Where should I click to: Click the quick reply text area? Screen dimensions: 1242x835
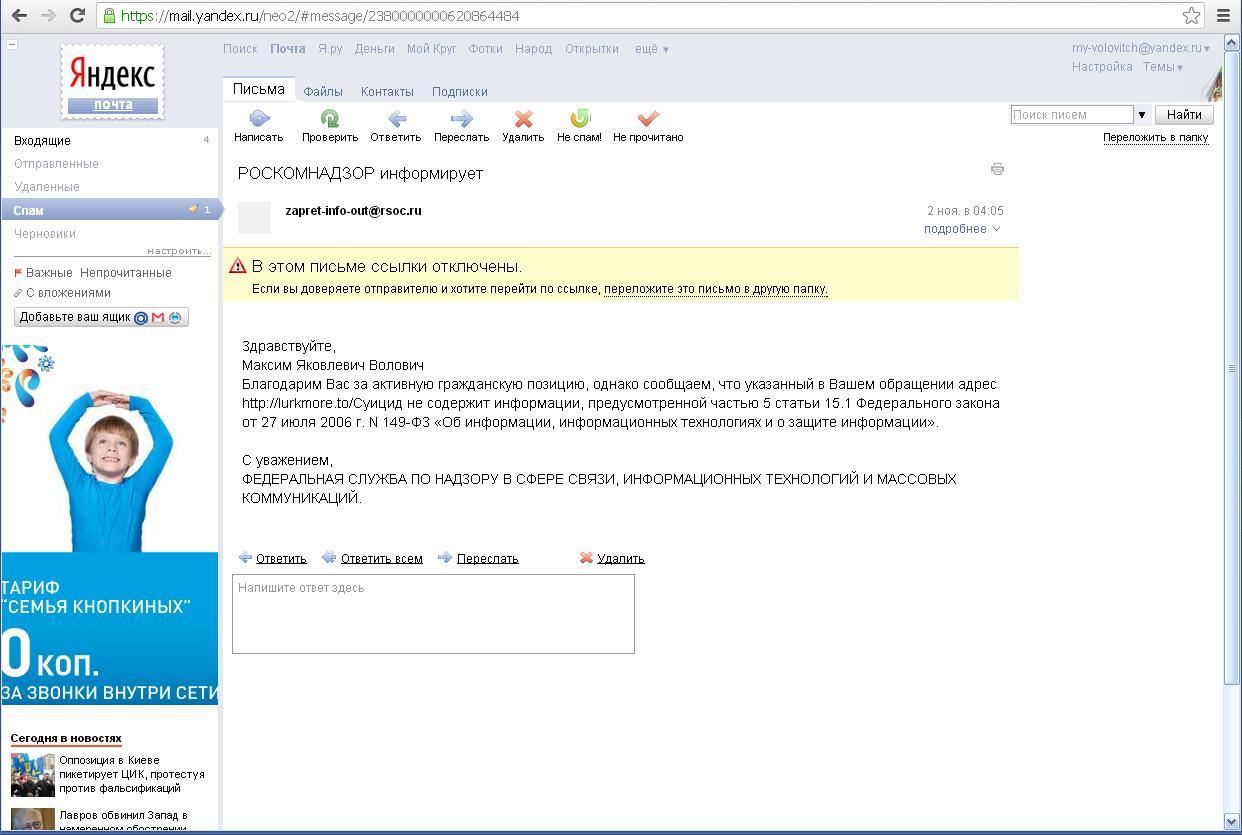[x=433, y=614]
